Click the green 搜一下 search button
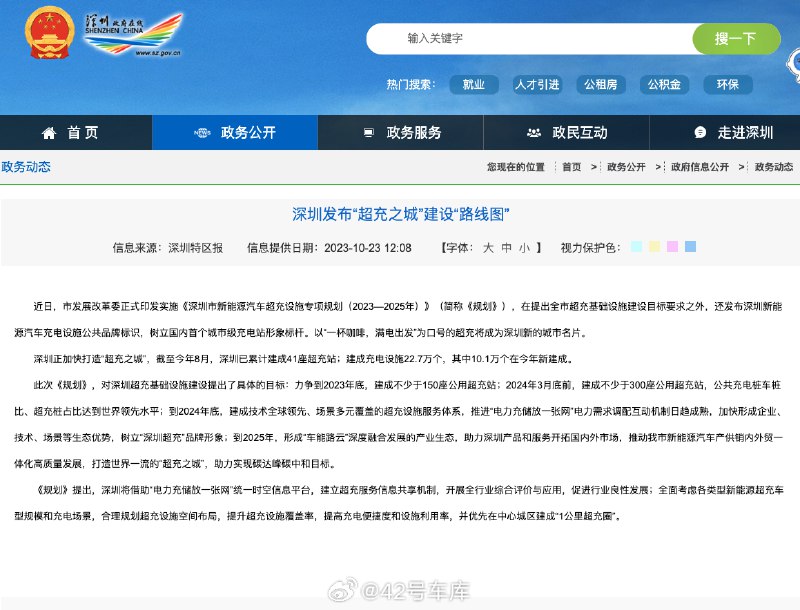Viewport: 800px width, 610px height. [736, 38]
